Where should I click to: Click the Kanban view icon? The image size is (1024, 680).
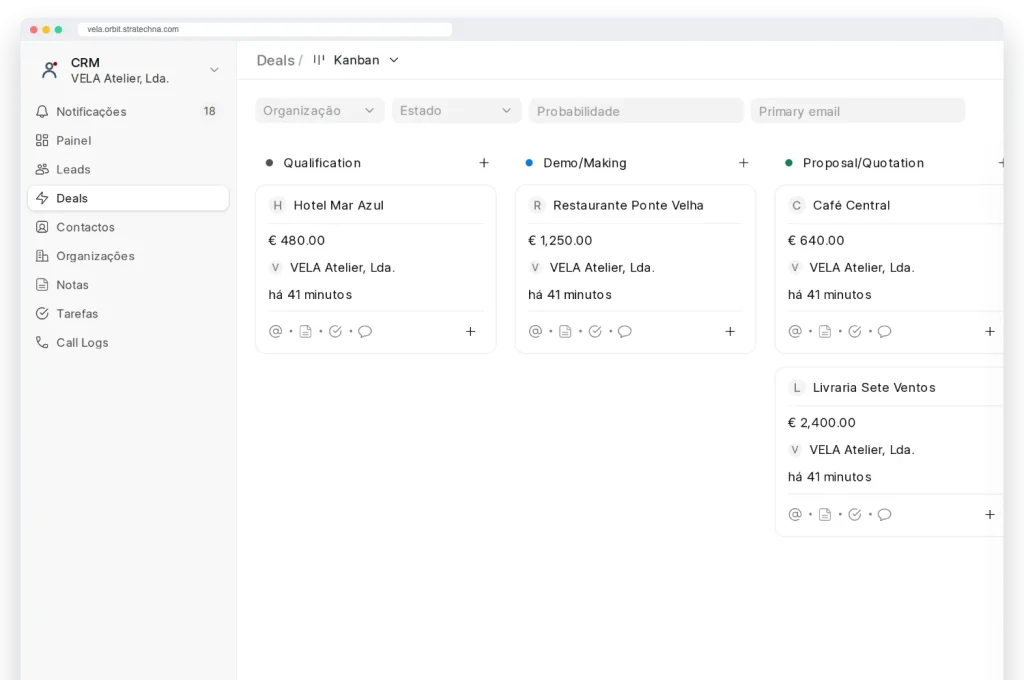point(319,60)
